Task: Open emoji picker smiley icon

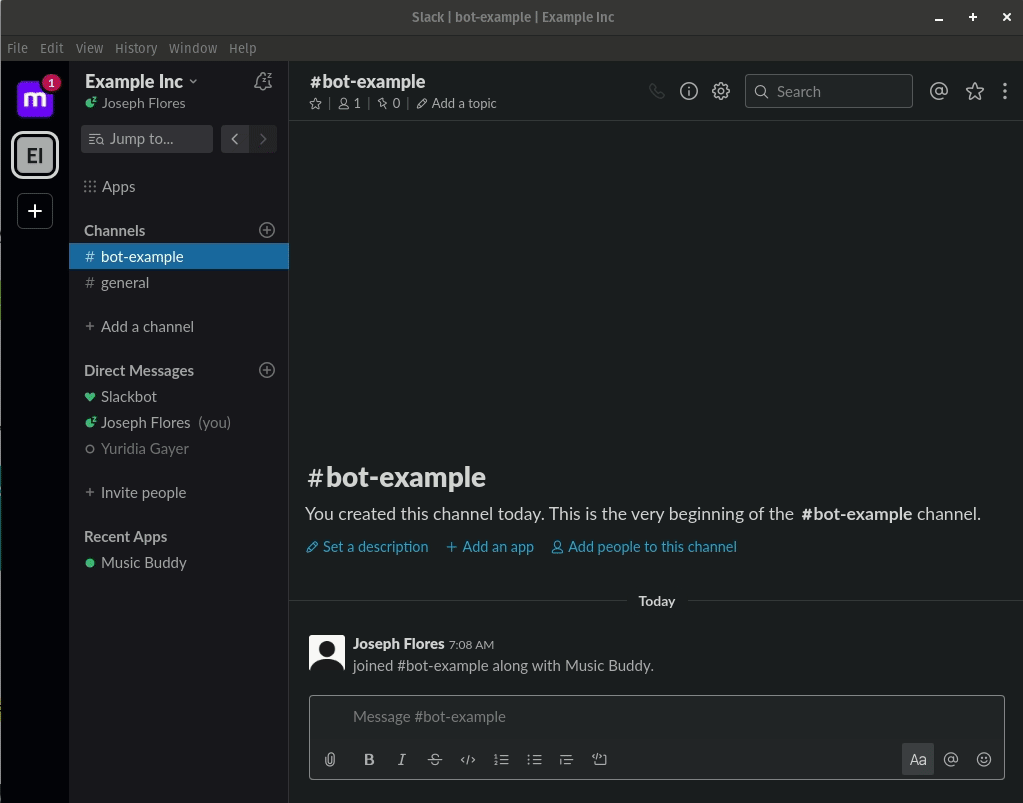Action: pos(984,759)
